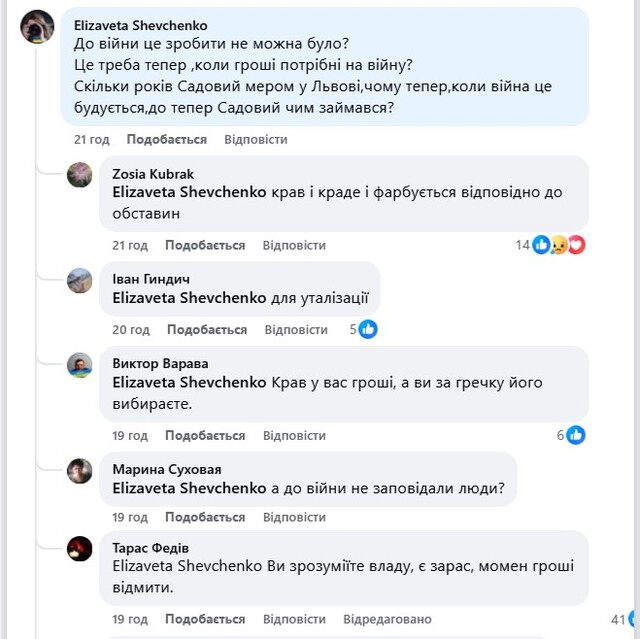Click the 21 год timestamp on top comment
The width and height of the screenshot is (640, 639).
point(91,139)
